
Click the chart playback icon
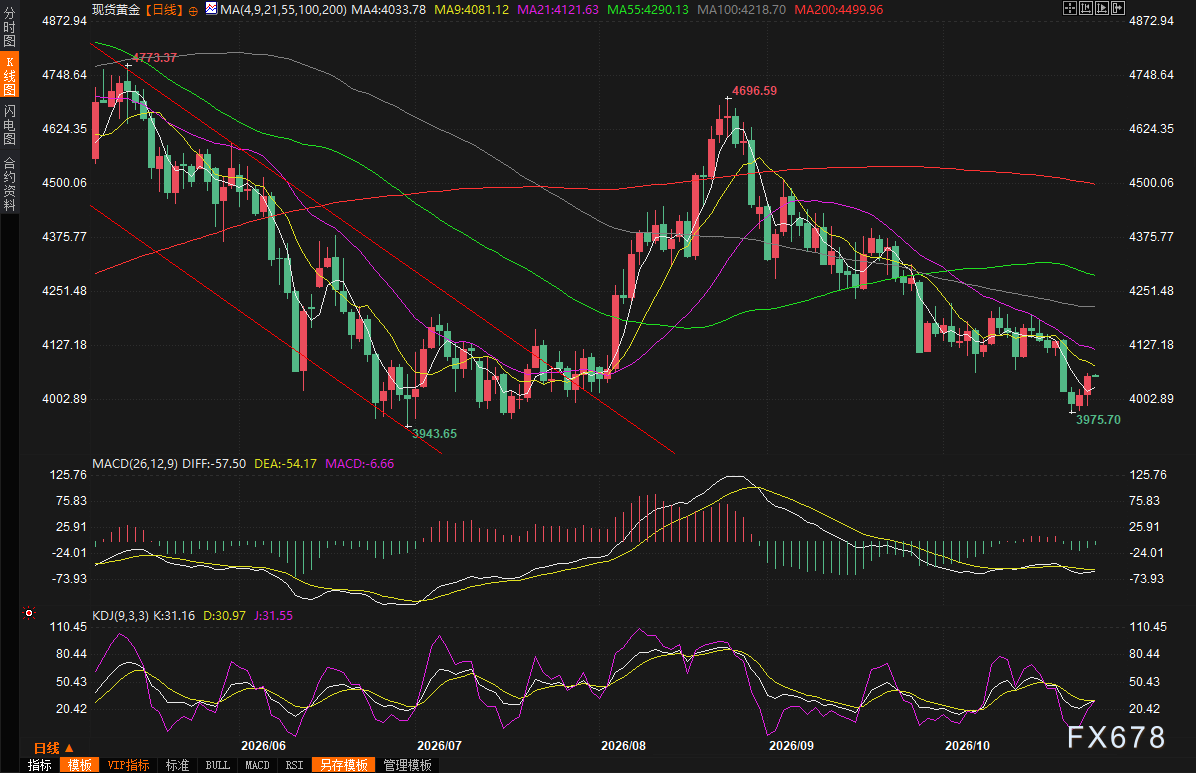pyautogui.click(x=1102, y=8)
